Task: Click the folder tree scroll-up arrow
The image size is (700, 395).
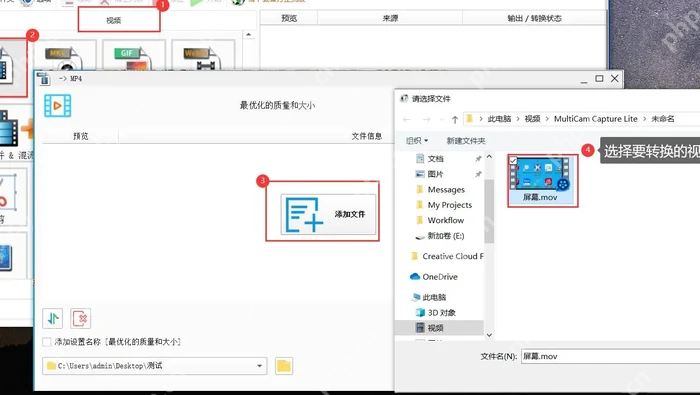Action: click(x=489, y=157)
